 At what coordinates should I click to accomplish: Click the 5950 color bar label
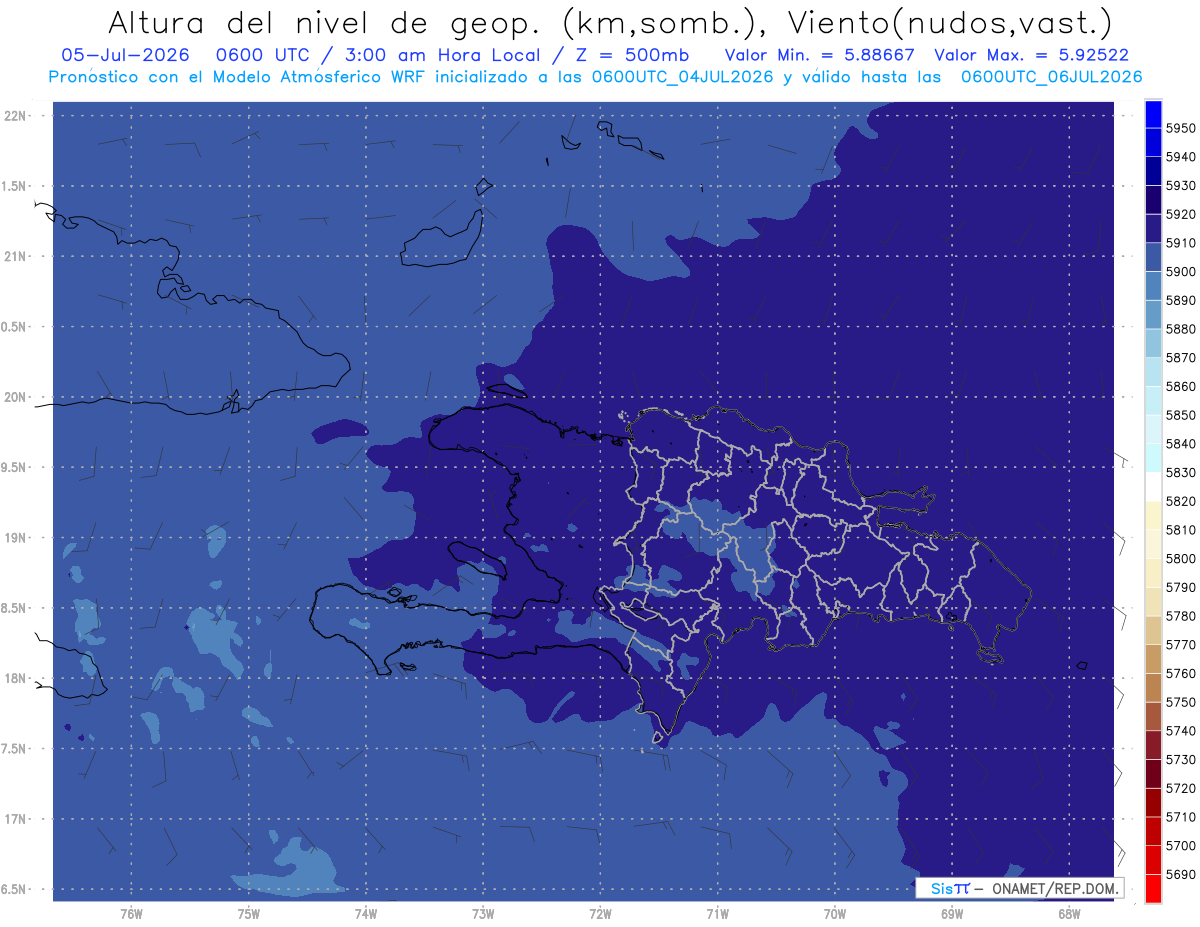coord(1180,129)
